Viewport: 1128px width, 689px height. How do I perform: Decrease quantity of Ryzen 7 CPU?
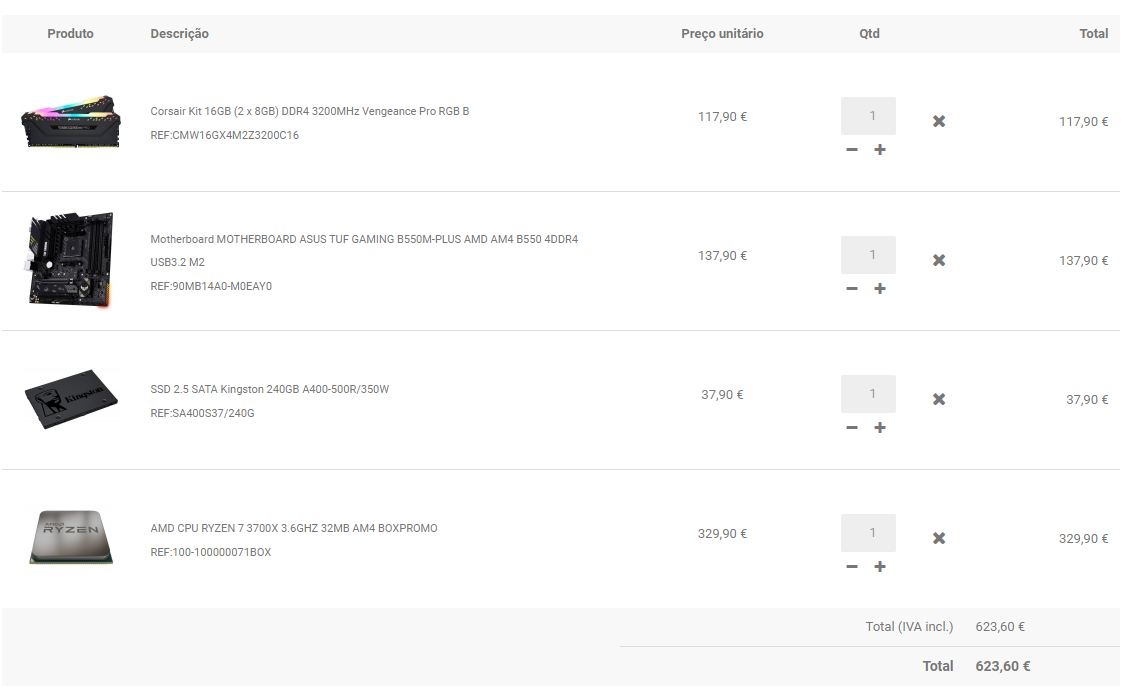tap(852, 566)
